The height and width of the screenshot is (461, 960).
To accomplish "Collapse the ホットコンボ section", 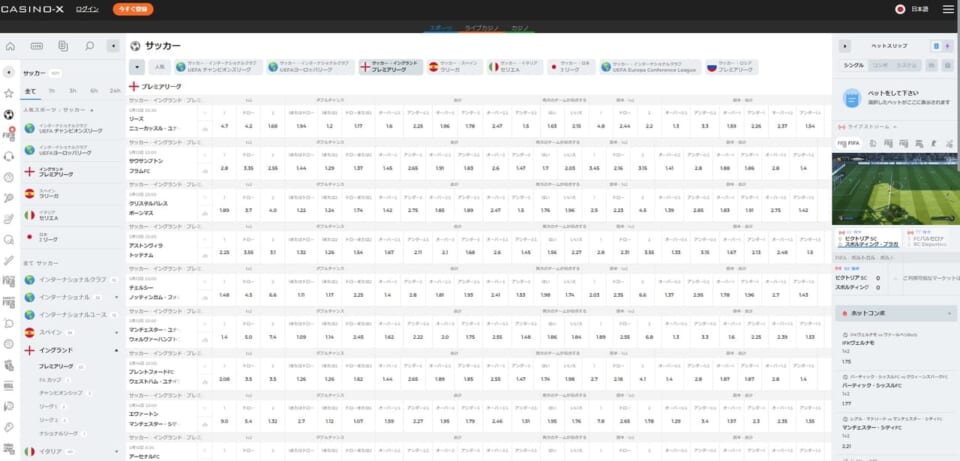I will tap(950, 313).
